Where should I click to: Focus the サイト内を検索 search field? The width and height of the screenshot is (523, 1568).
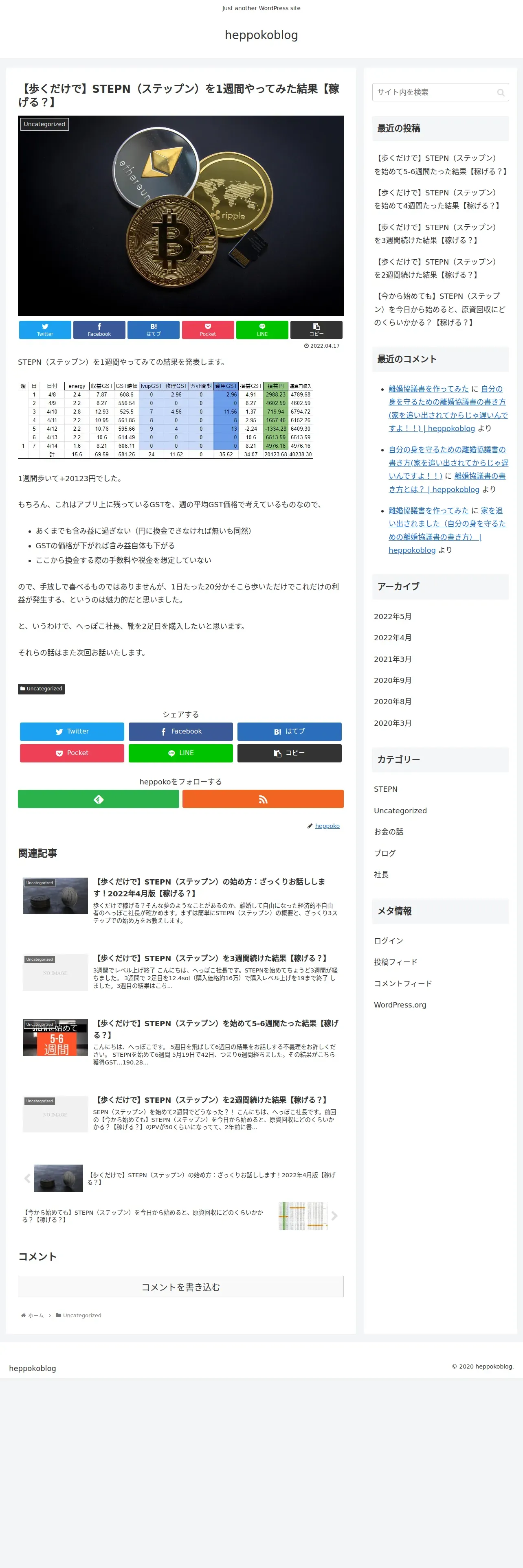tap(440, 92)
